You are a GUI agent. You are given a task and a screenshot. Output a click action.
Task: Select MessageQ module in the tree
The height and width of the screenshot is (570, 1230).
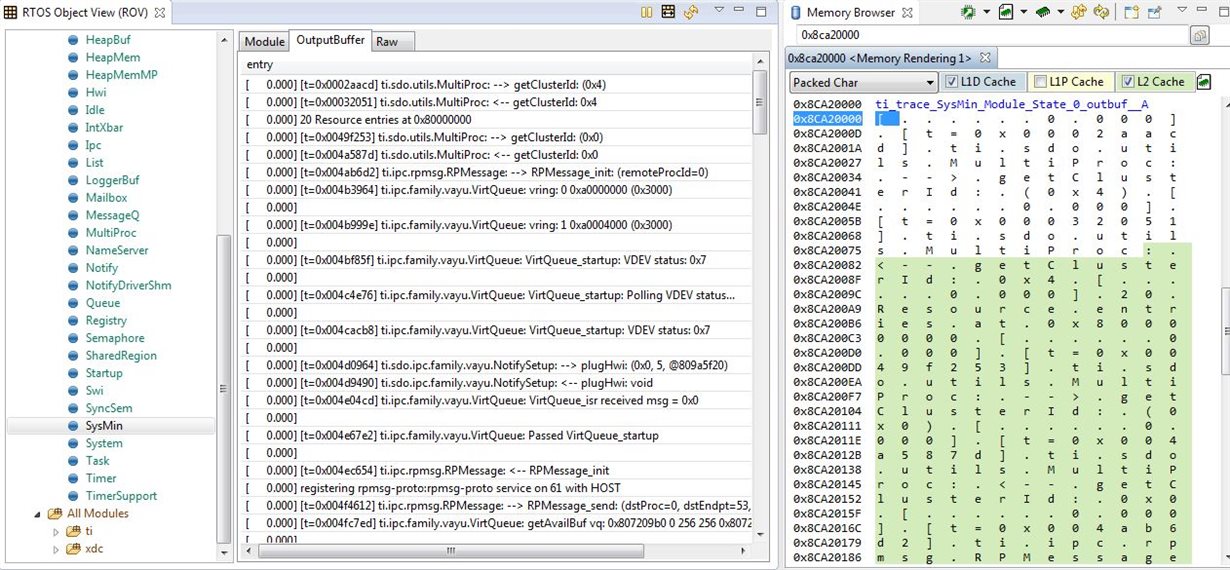point(112,215)
